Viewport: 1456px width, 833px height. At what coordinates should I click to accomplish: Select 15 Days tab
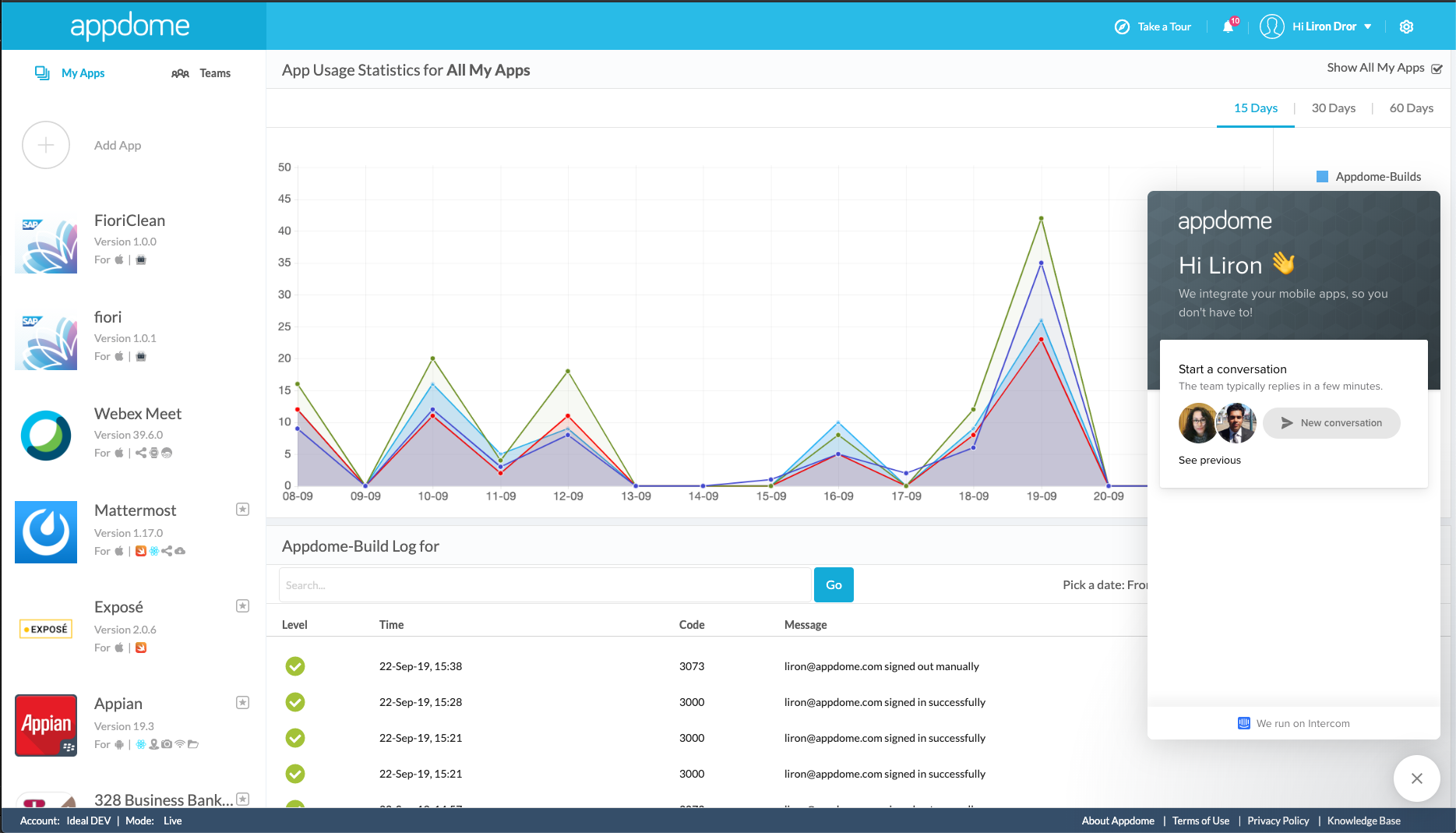point(1255,108)
